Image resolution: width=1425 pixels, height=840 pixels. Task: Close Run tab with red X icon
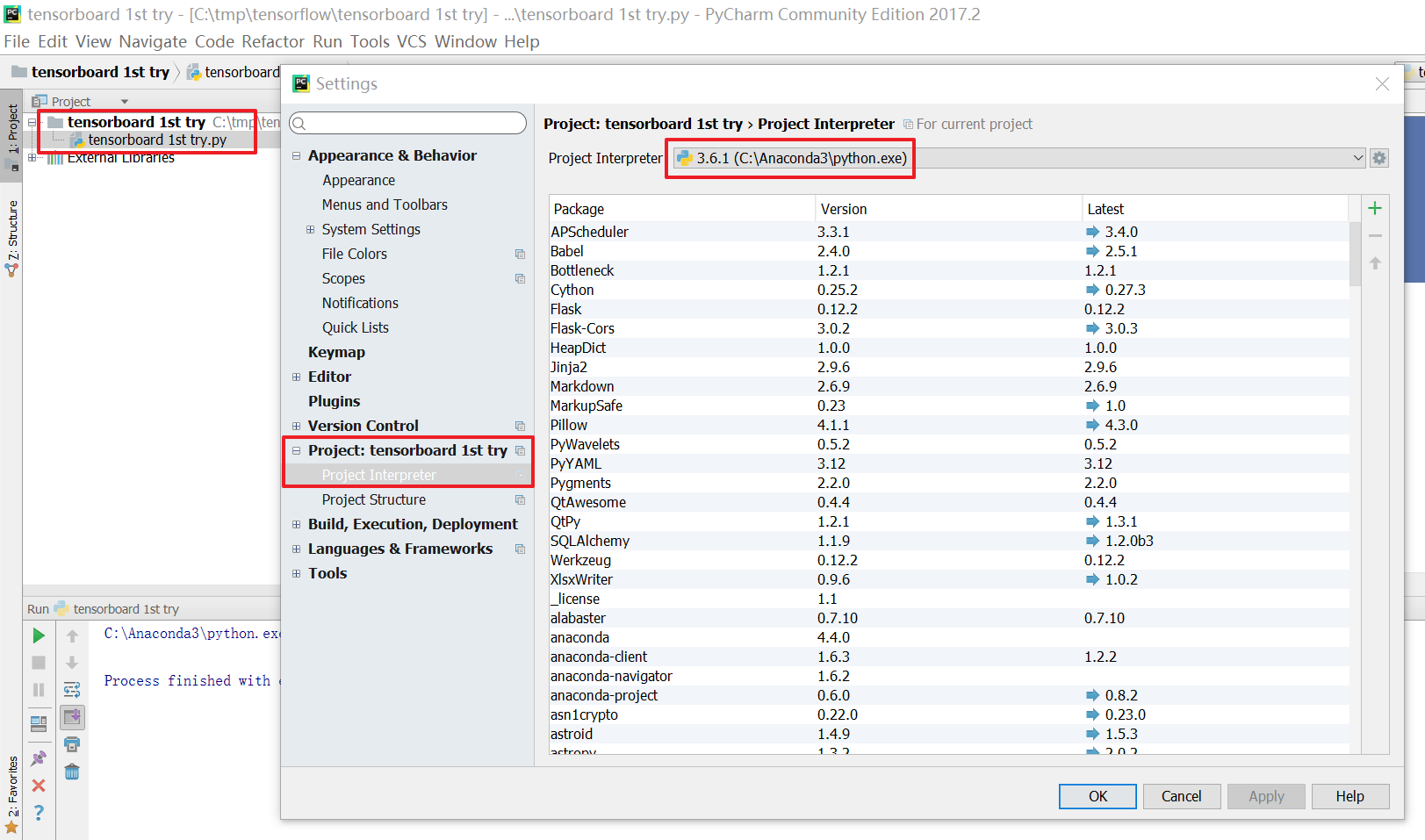click(39, 786)
